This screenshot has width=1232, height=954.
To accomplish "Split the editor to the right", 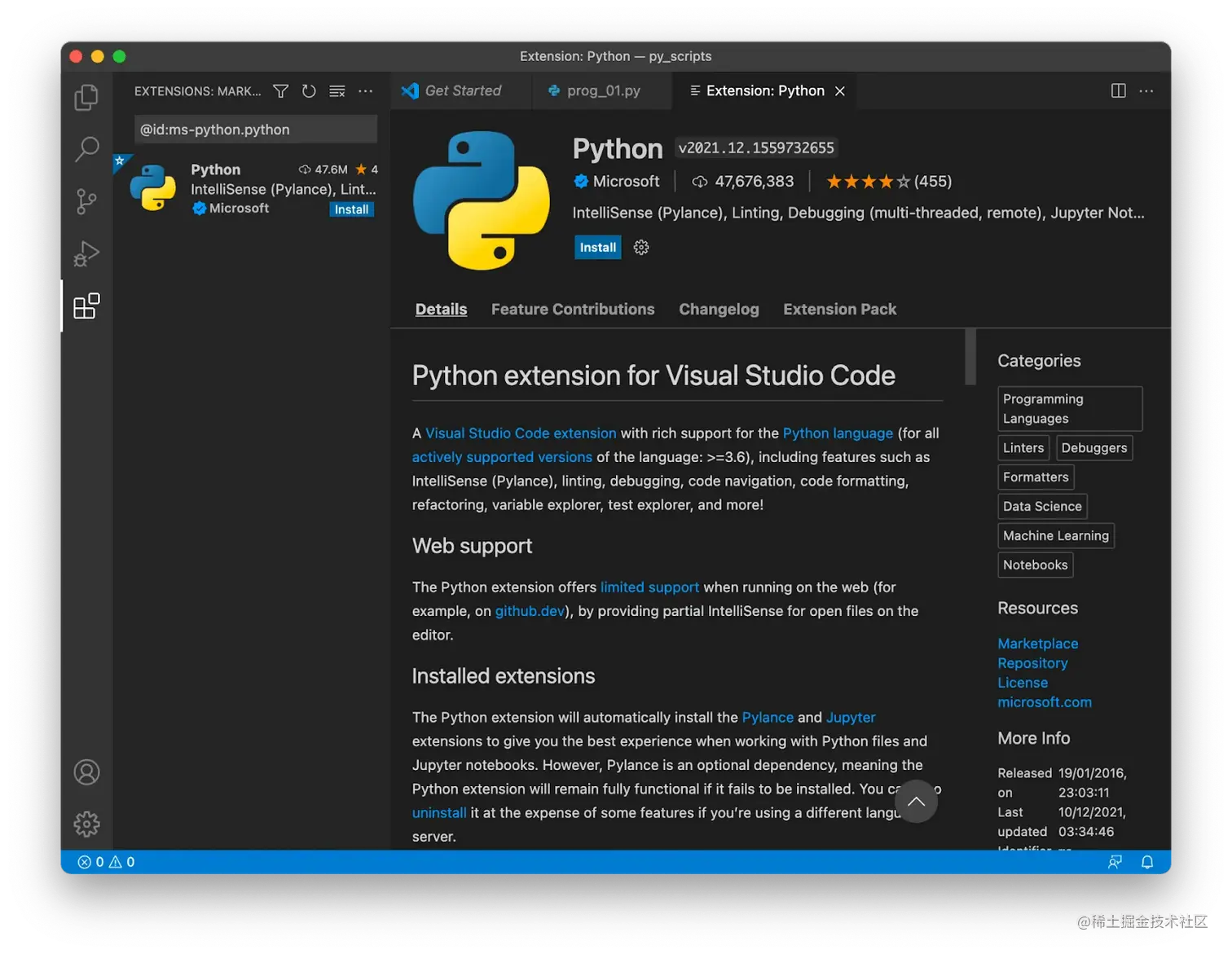I will coord(1119,90).
